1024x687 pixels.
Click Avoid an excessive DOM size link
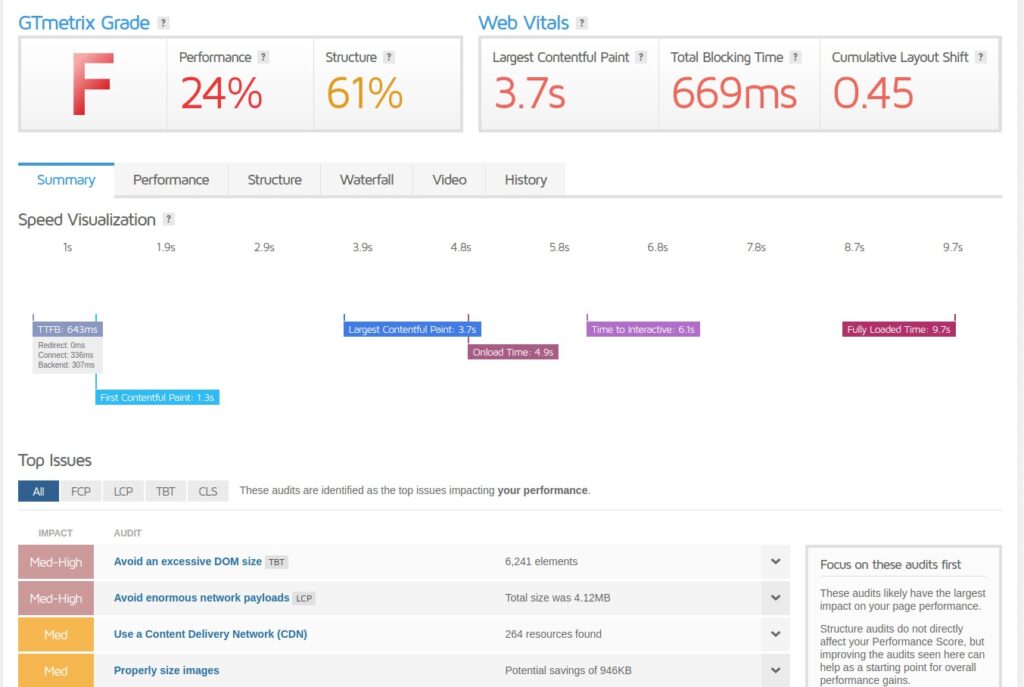coord(187,562)
